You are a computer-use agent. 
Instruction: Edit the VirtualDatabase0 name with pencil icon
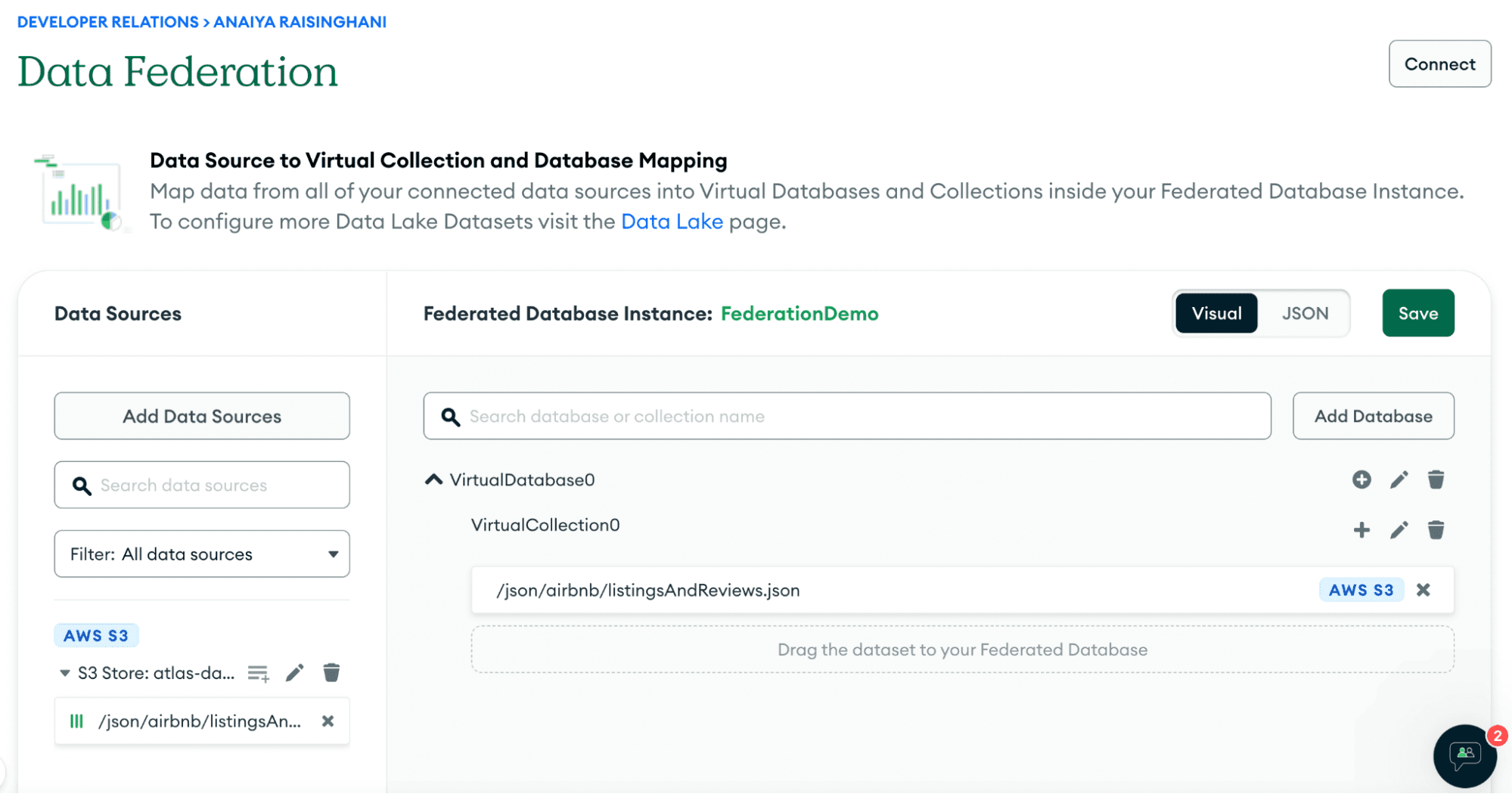[1399, 479]
